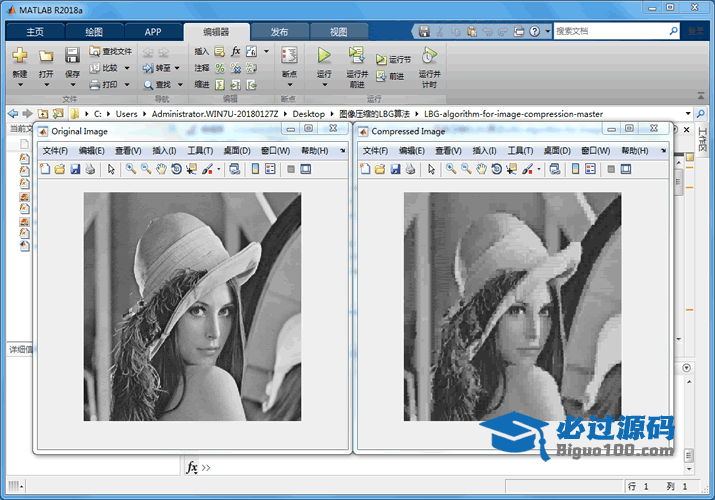
Task: Click print icon in Original Image toolbar
Action: tap(90, 169)
